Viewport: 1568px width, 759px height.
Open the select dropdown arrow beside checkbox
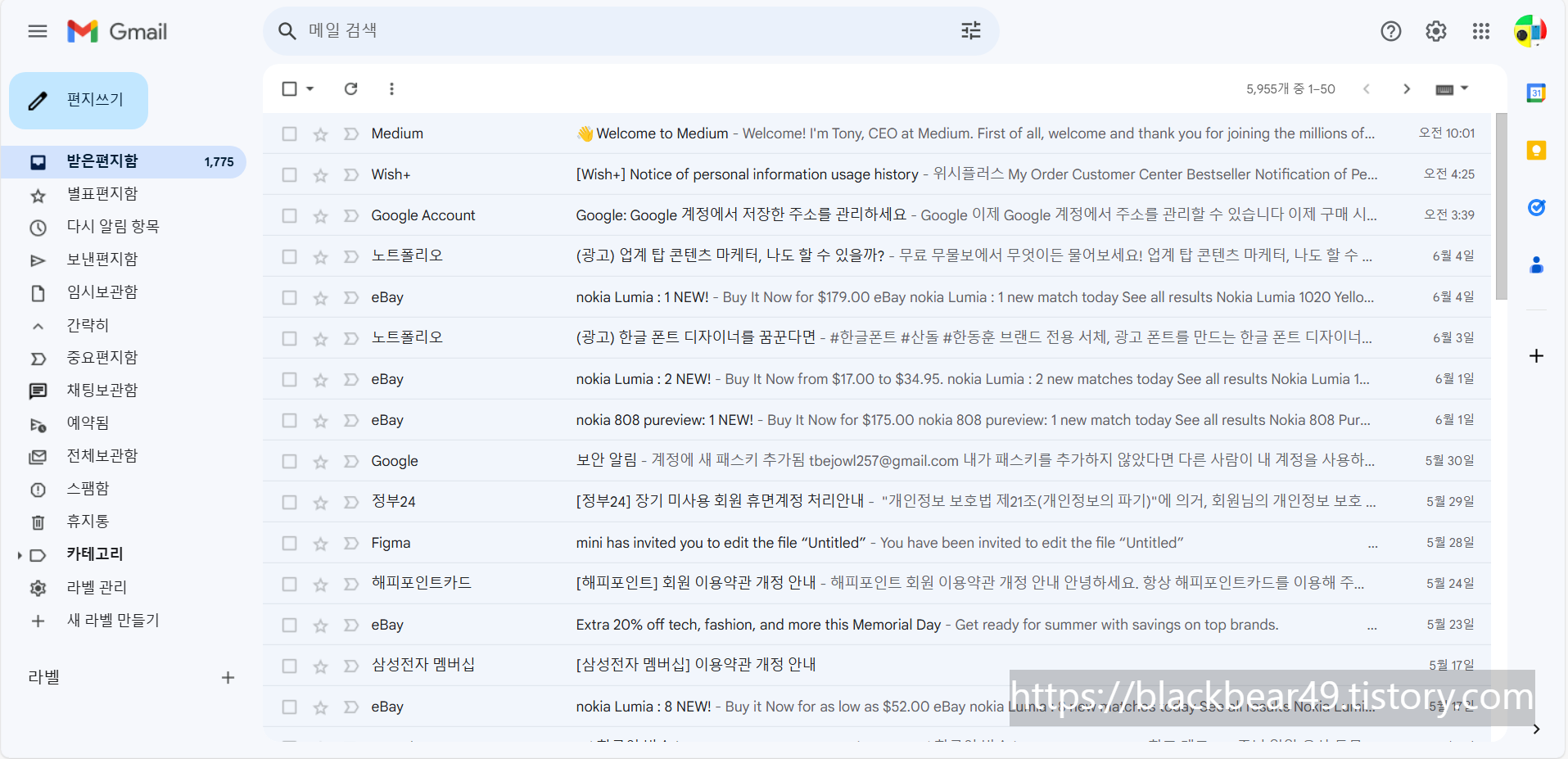[x=310, y=88]
